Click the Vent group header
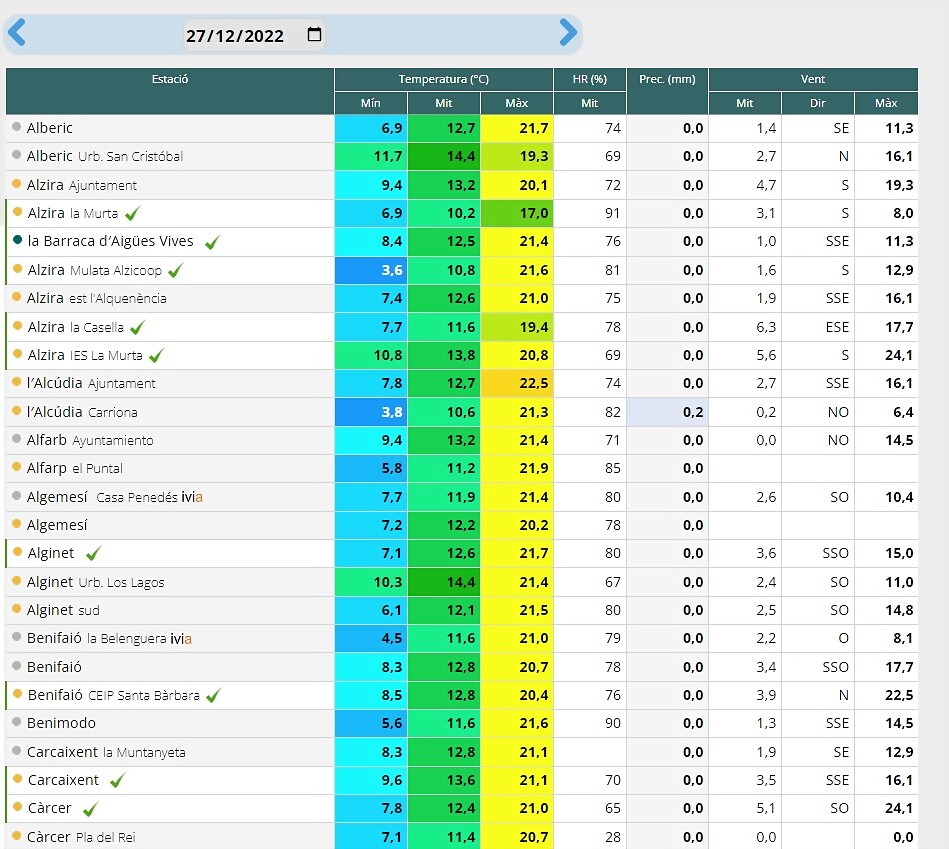Viewport: 949px width, 849px height. click(x=813, y=79)
